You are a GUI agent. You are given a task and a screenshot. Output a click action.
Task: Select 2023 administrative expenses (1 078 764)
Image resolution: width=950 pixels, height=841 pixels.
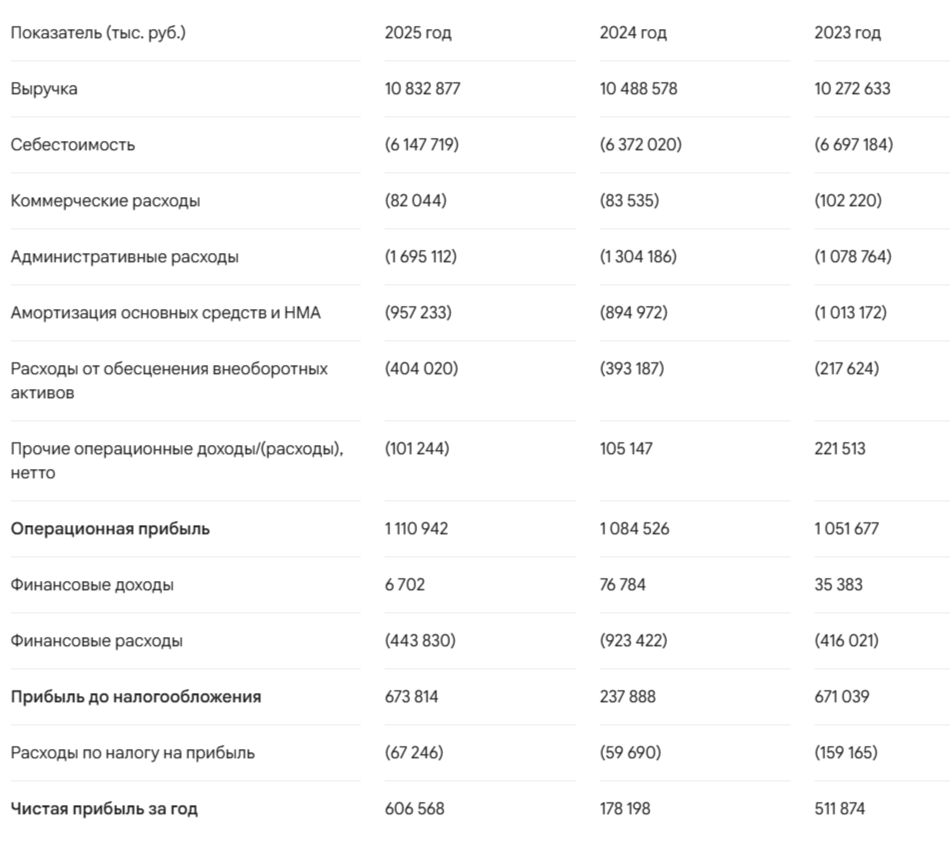(853, 257)
